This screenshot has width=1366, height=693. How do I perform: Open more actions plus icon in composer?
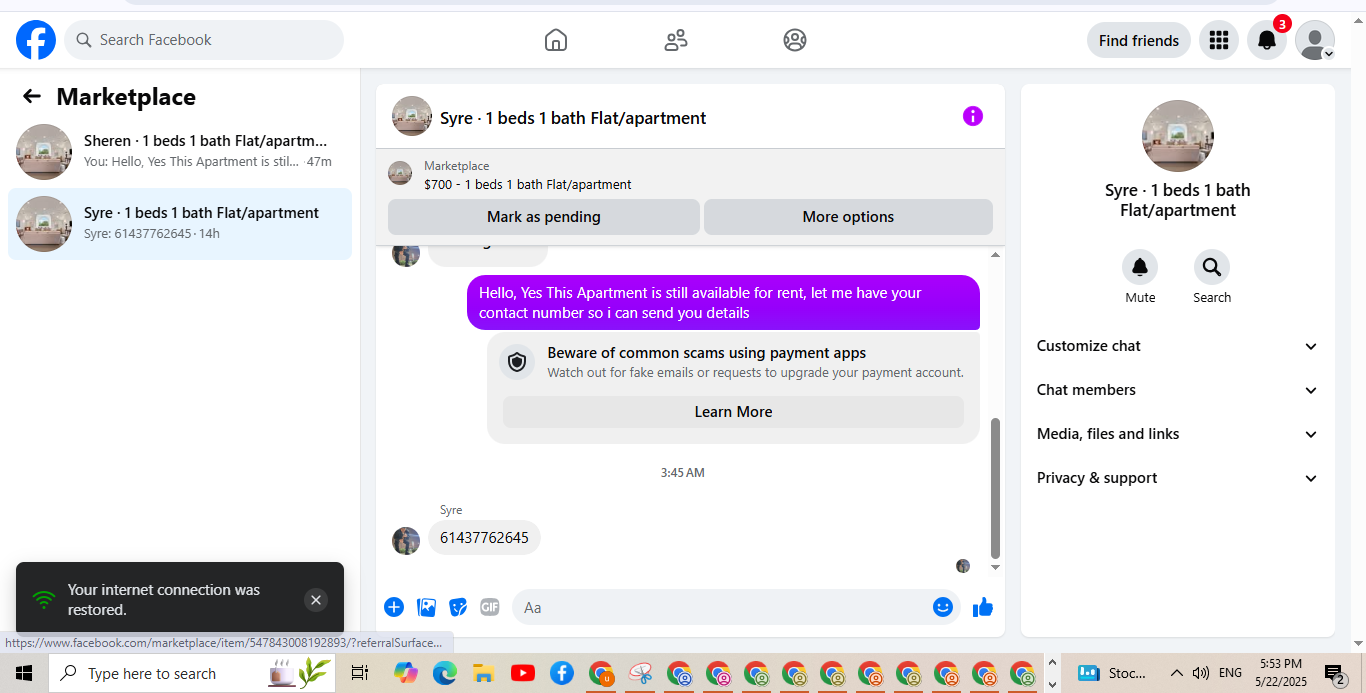394,607
